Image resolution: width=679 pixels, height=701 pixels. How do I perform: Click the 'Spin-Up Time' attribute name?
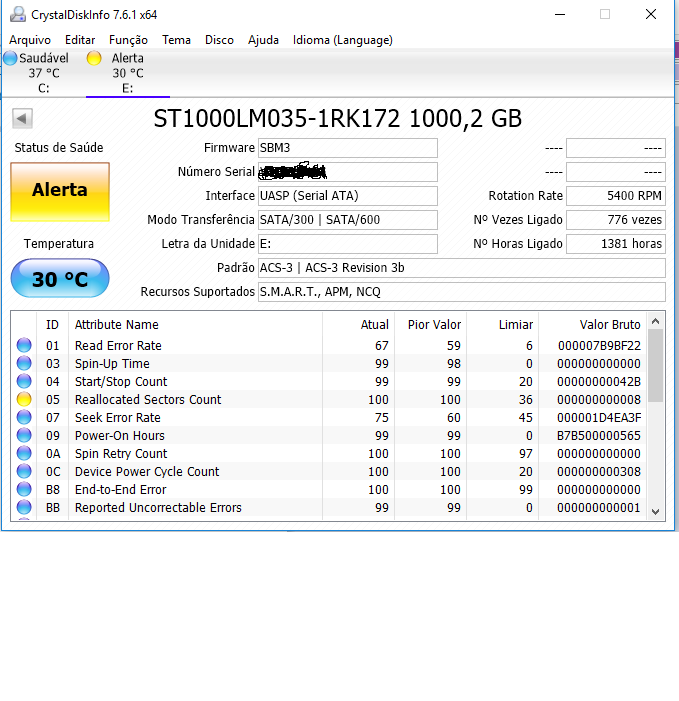click(x=112, y=364)
